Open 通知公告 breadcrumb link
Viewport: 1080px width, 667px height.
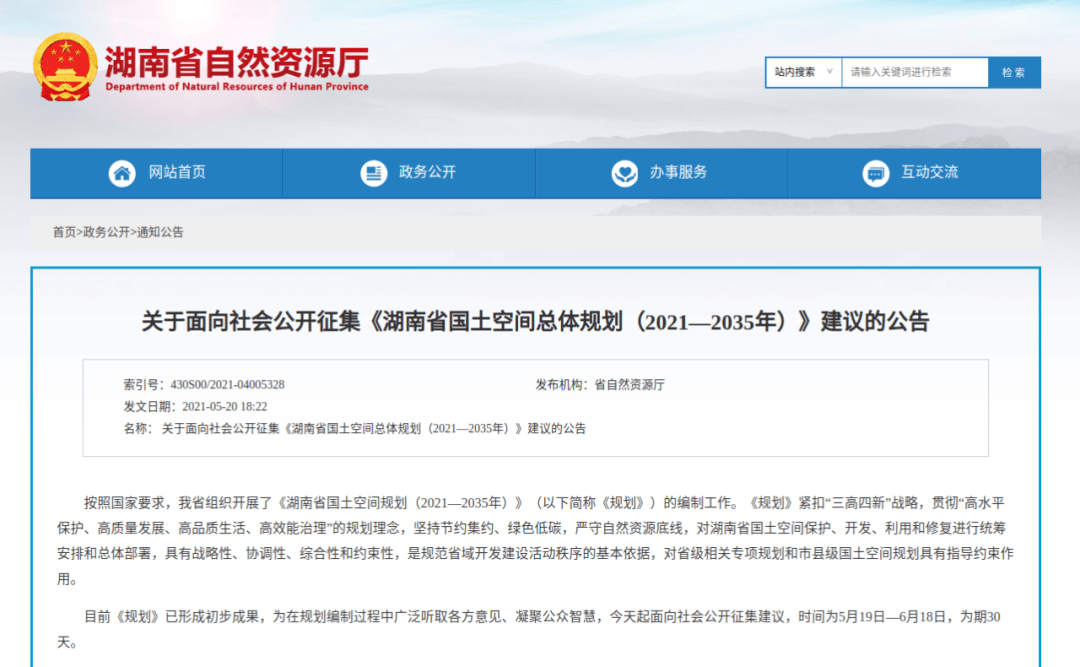tap(160, 232)
